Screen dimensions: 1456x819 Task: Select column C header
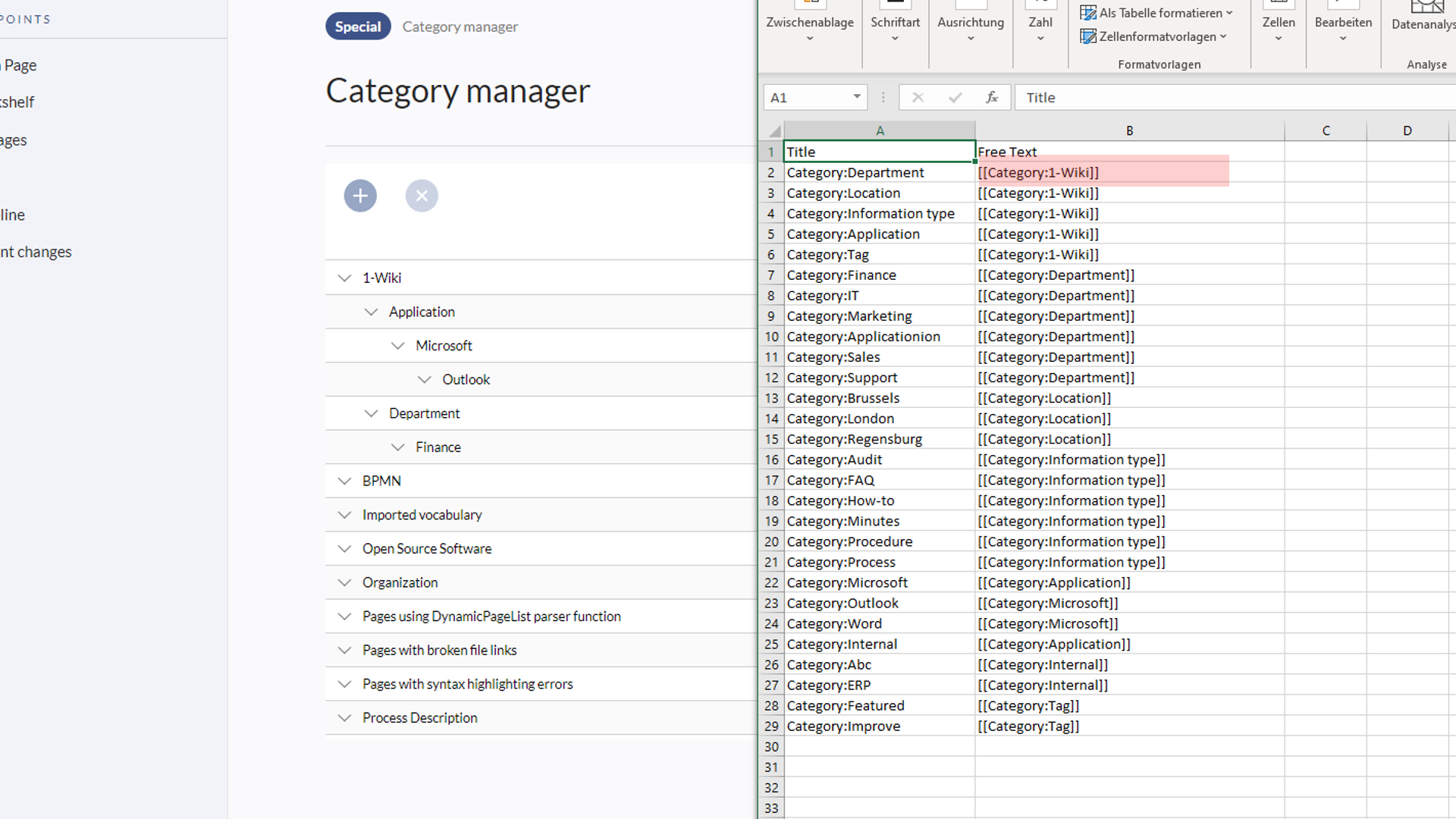pos(1326,130)
